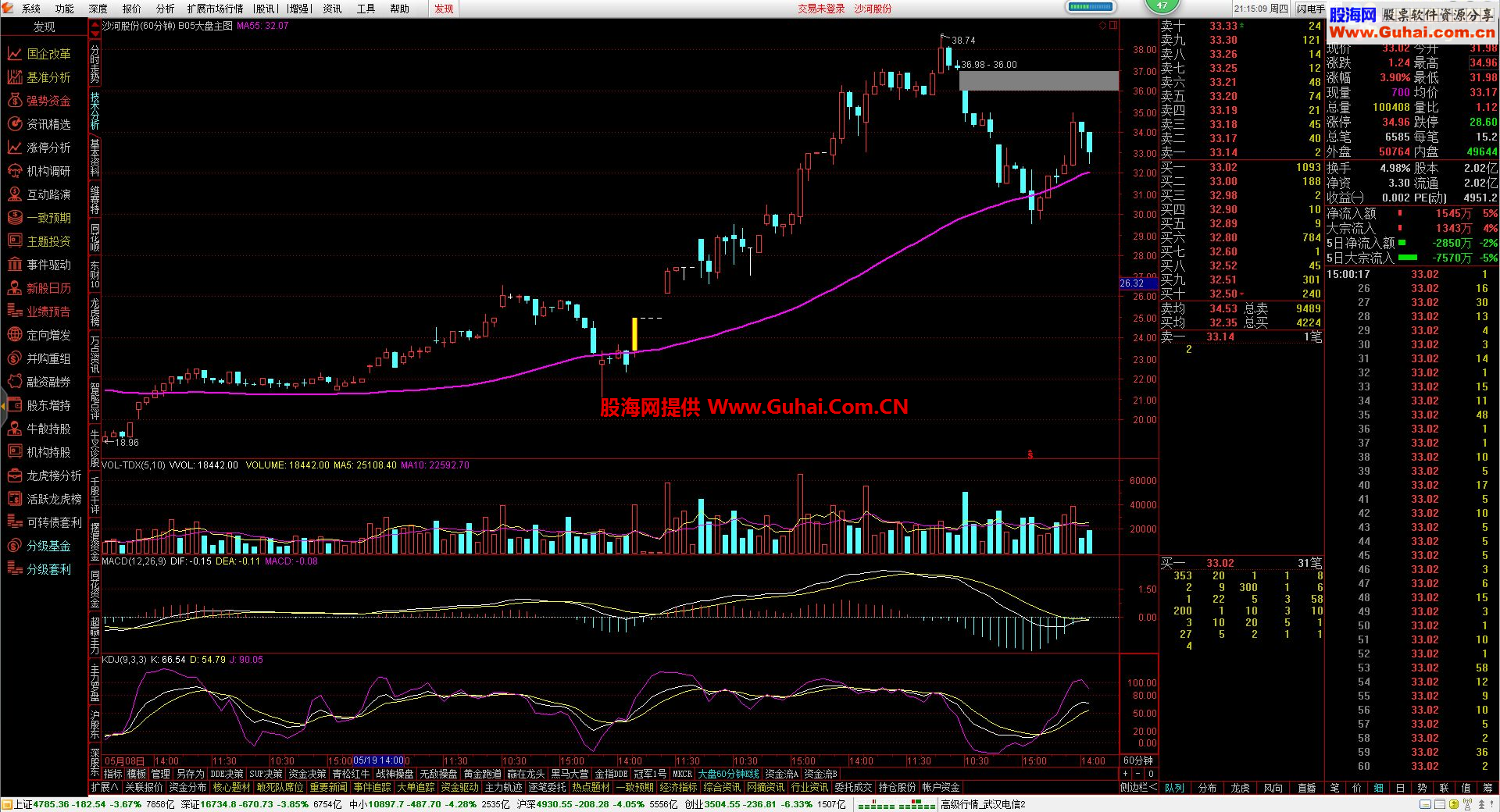This screenshot has width=1500, height=812.
Task: Select 活跃龙虎榜 sidebar entry
Action: (44, 499)
